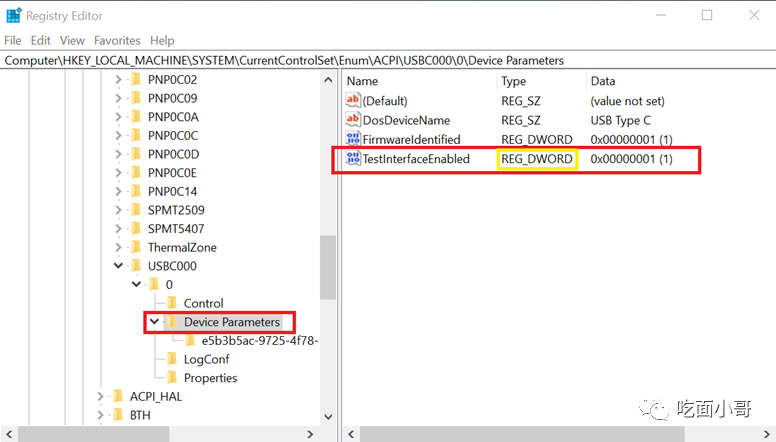Click the Device Parameters folder icon
This screenshot has height=442, width=776.
(172, 322)
